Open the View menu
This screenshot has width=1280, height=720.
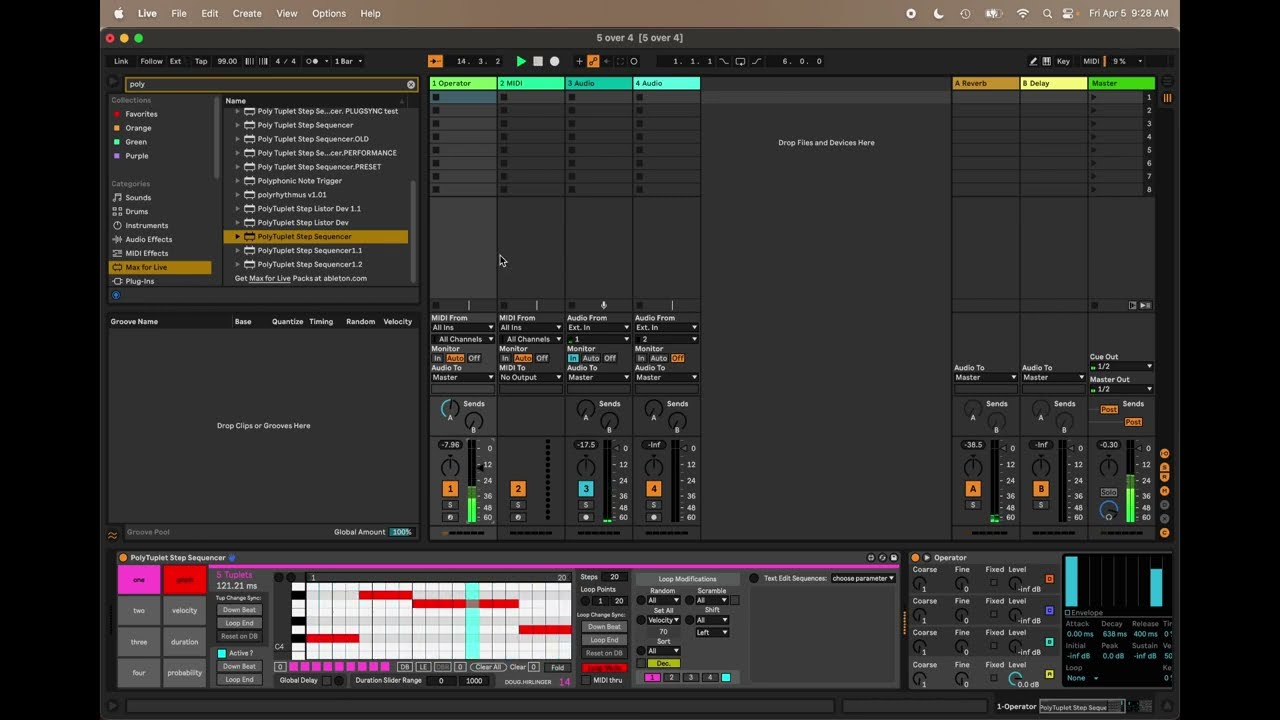[287, 13]
